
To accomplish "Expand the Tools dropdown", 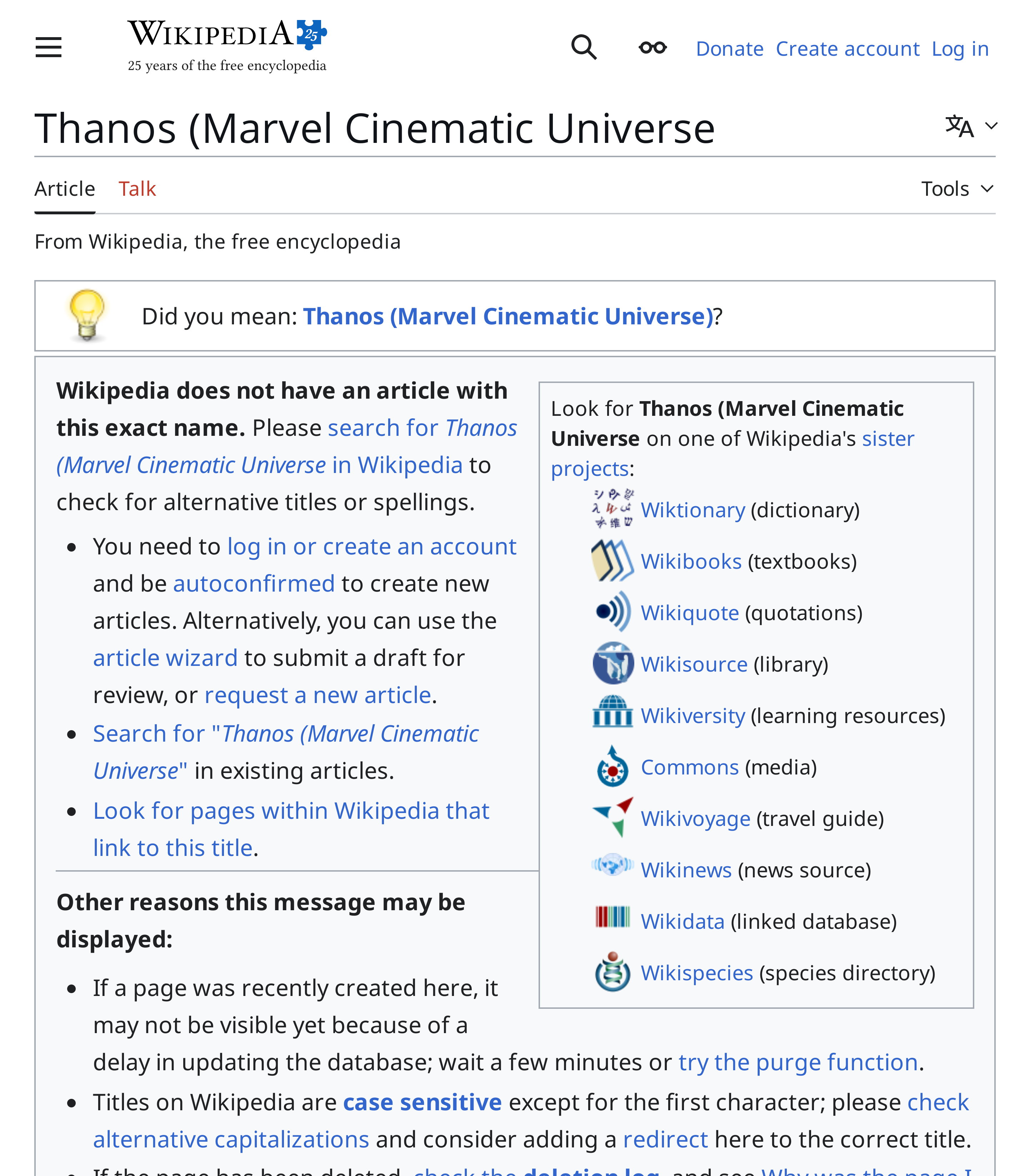I will pyautogui.click(x=957, y=188).
